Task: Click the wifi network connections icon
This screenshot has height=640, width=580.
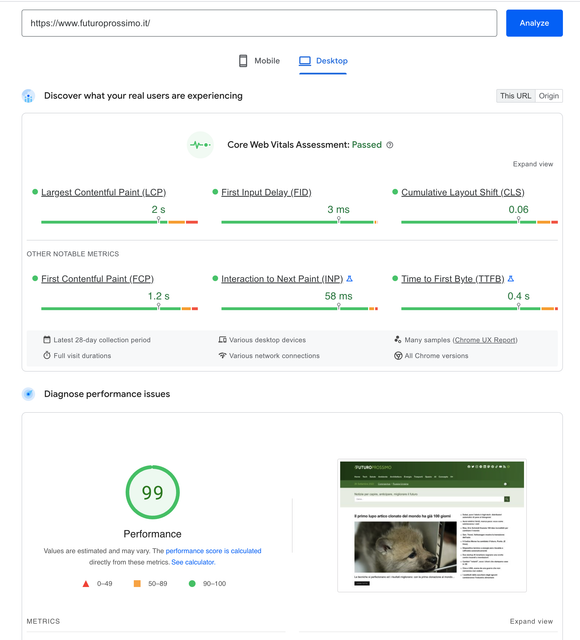Action: [222, 355]
